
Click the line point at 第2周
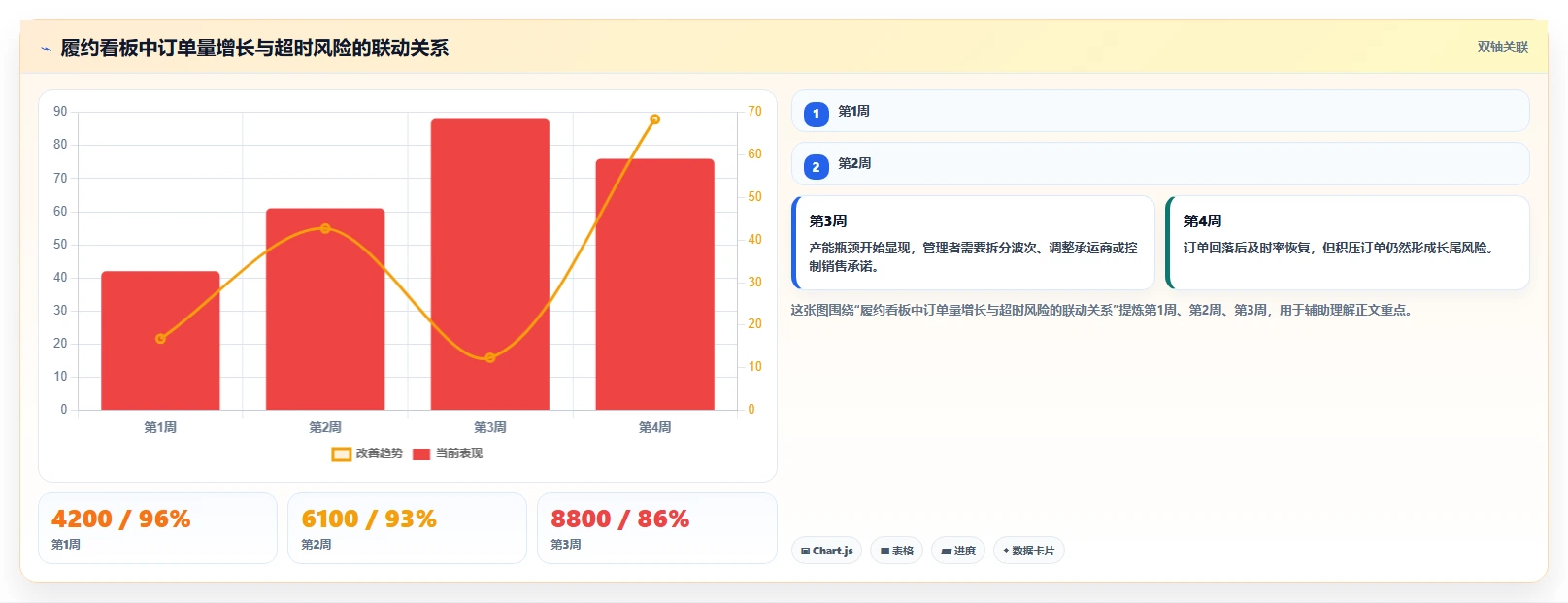325,228
